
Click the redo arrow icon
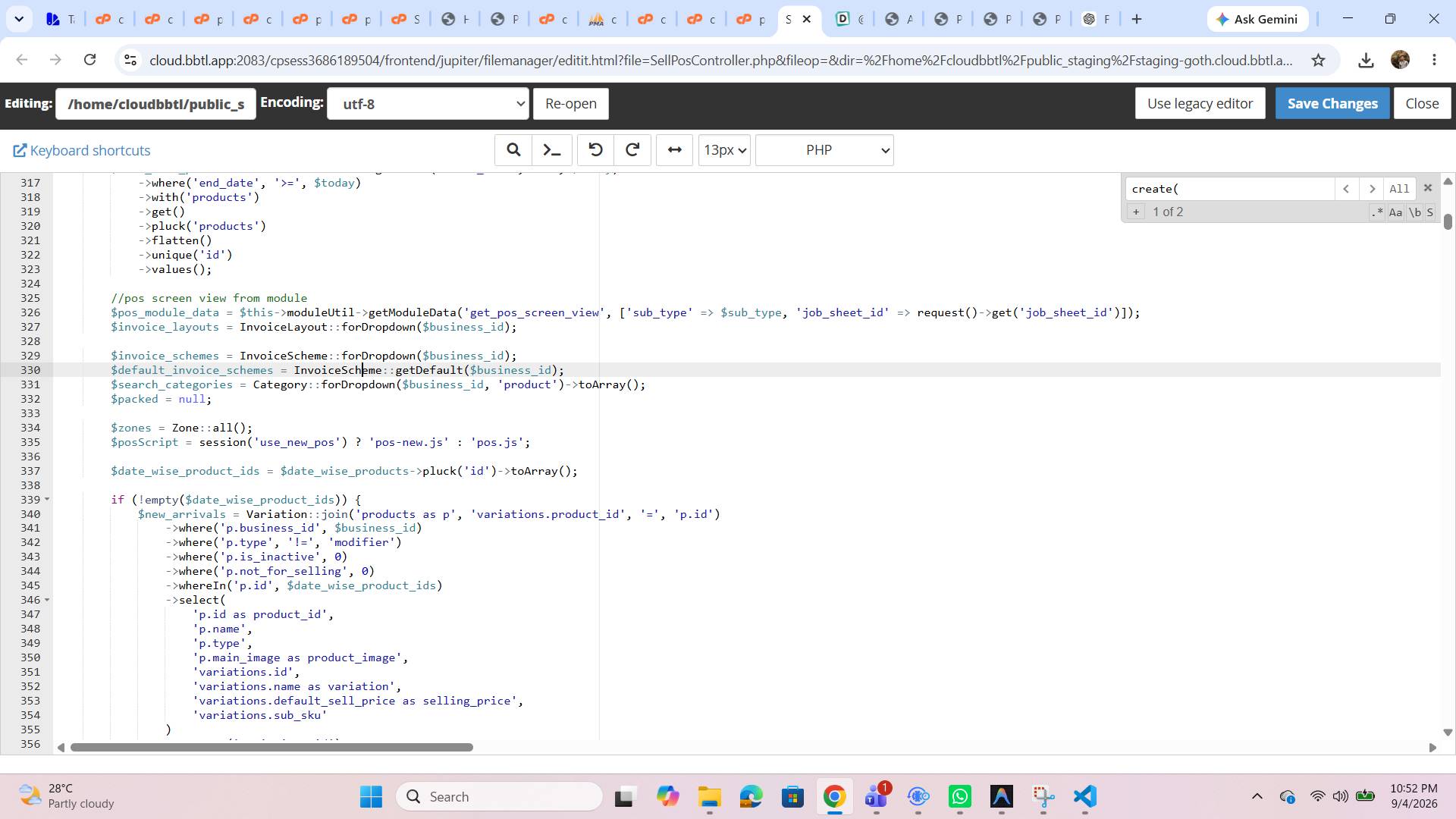(x=632, y=150)
